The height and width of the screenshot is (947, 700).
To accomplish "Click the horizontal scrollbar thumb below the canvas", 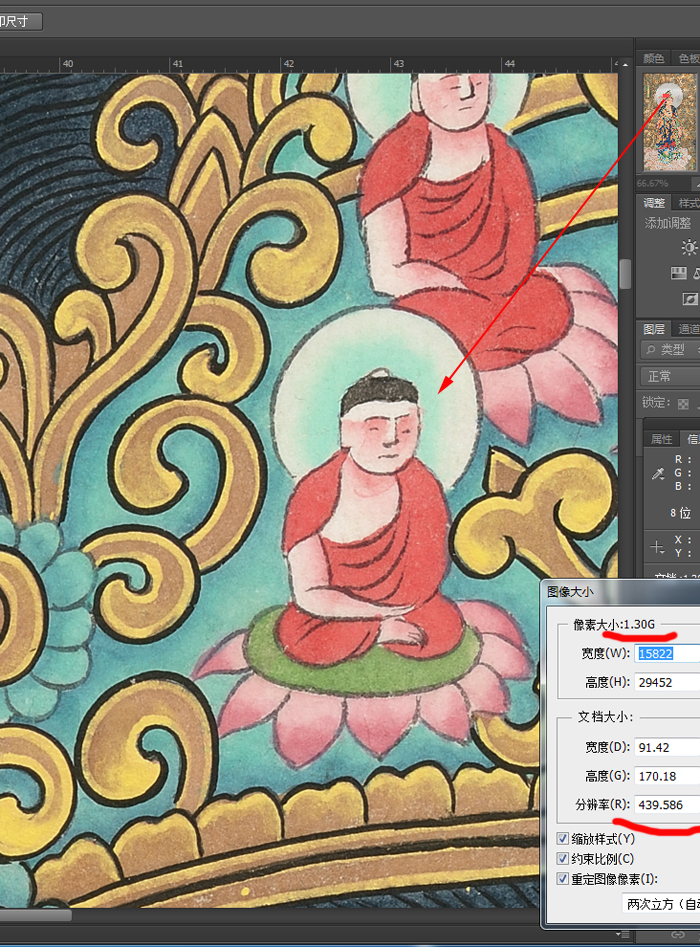I will [x=35, y=914].
